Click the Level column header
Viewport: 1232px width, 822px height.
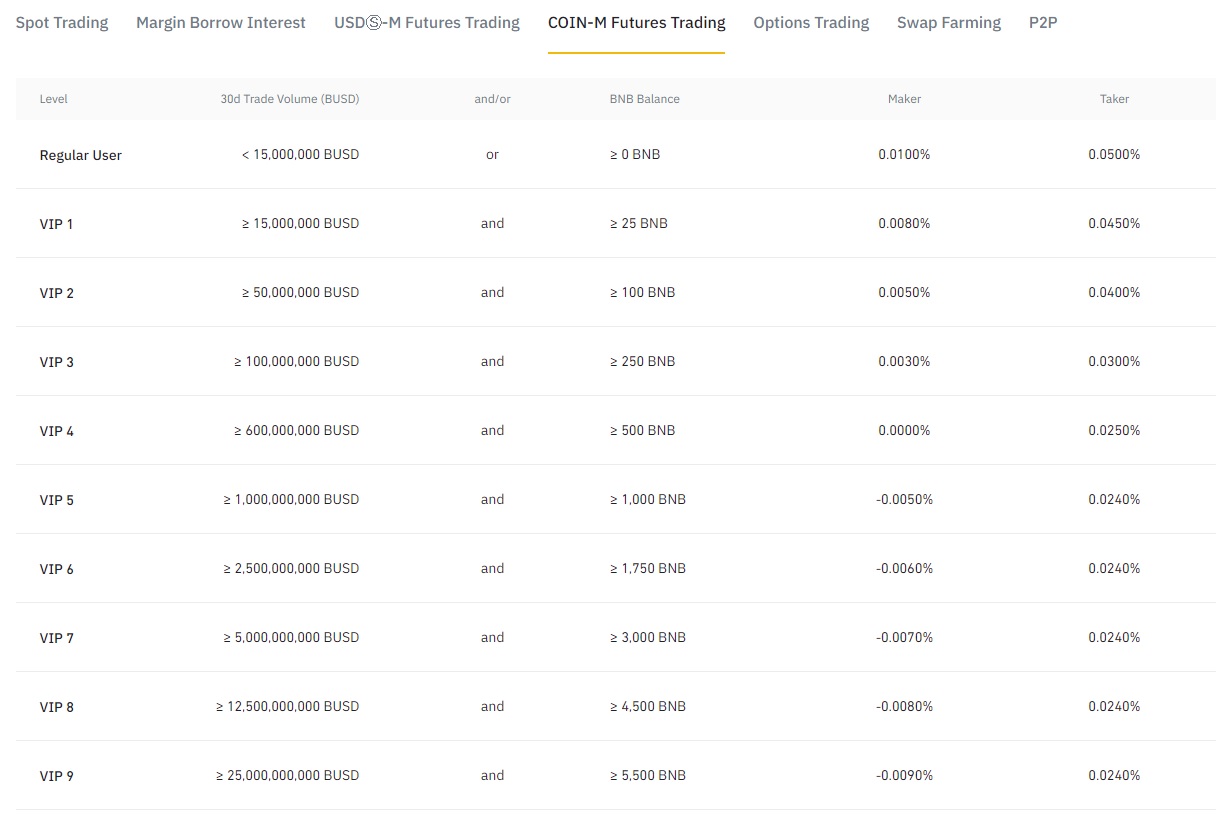pyautogui.click(x=54, y=99)
